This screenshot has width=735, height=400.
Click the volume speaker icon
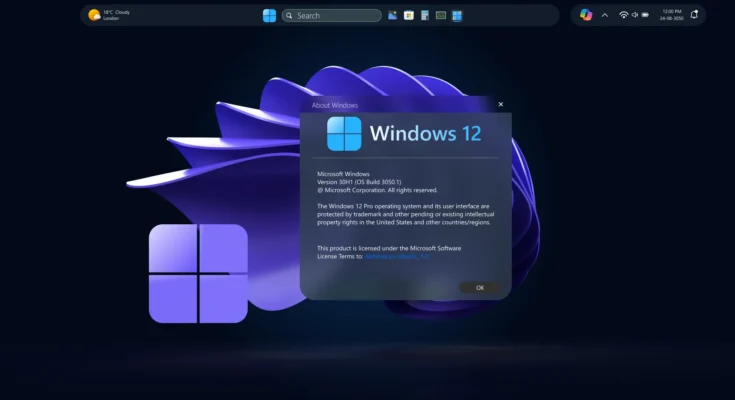[635, 15]
